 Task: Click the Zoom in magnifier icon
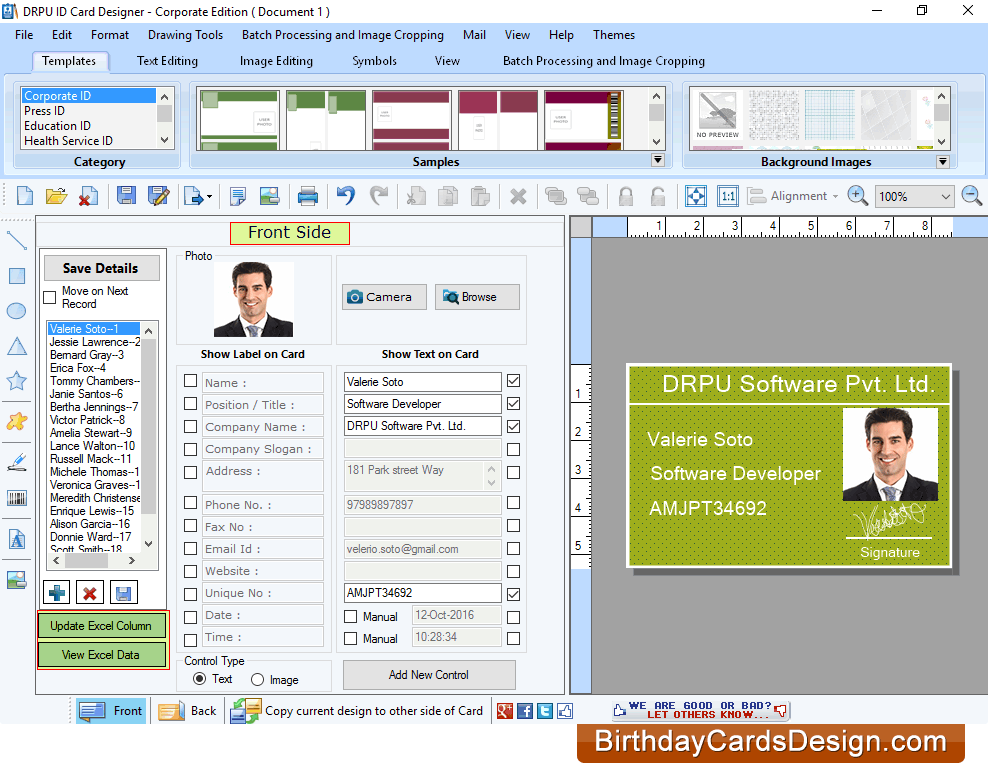click(x=858, y=195)
